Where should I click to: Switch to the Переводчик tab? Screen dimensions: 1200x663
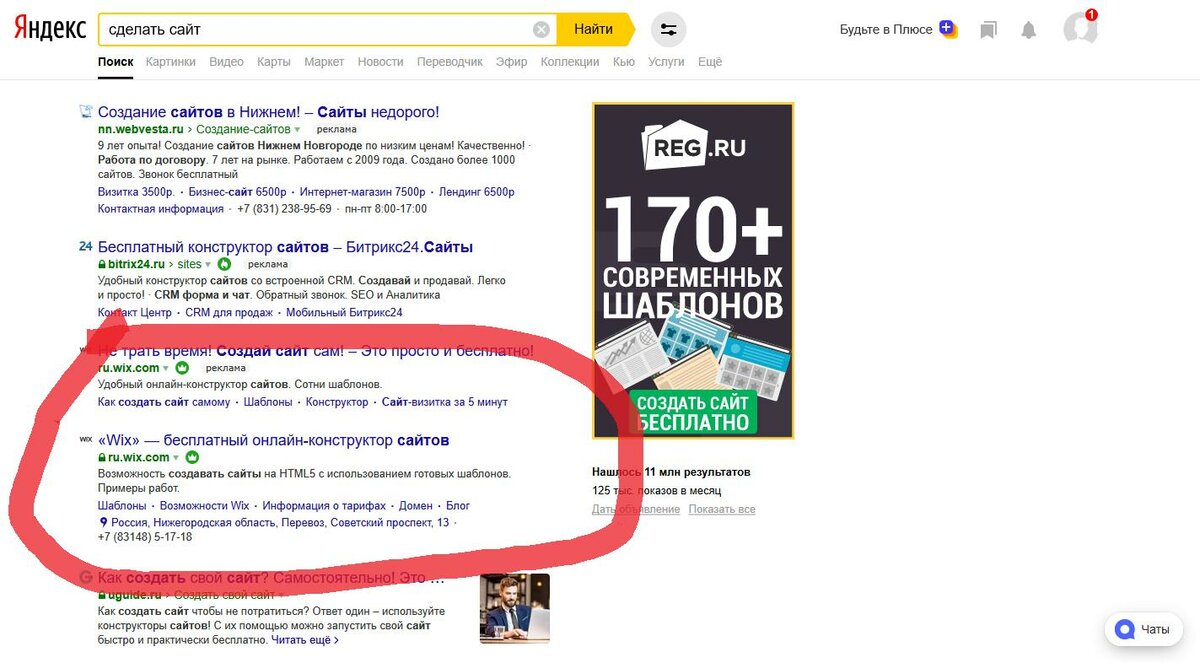tap(450, 62)
